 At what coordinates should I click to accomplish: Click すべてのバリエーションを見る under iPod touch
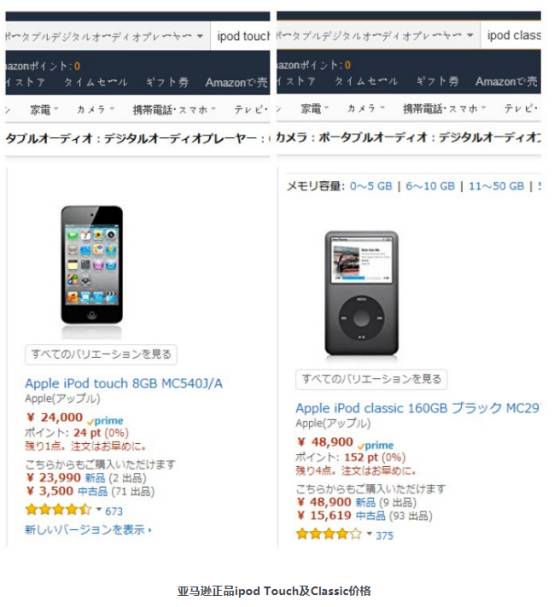click(x=101, y=354)
